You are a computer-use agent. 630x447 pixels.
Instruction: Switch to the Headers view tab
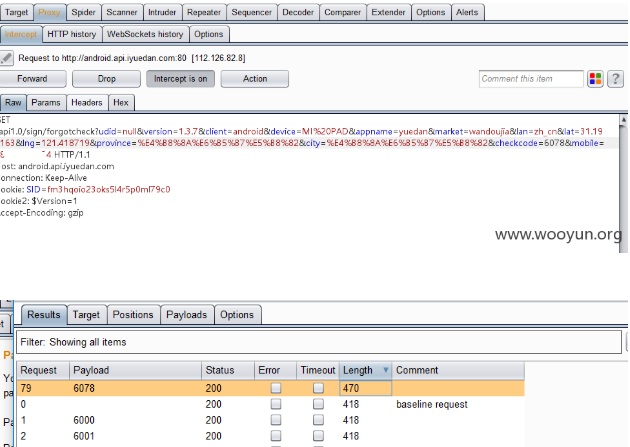point(87,103)
